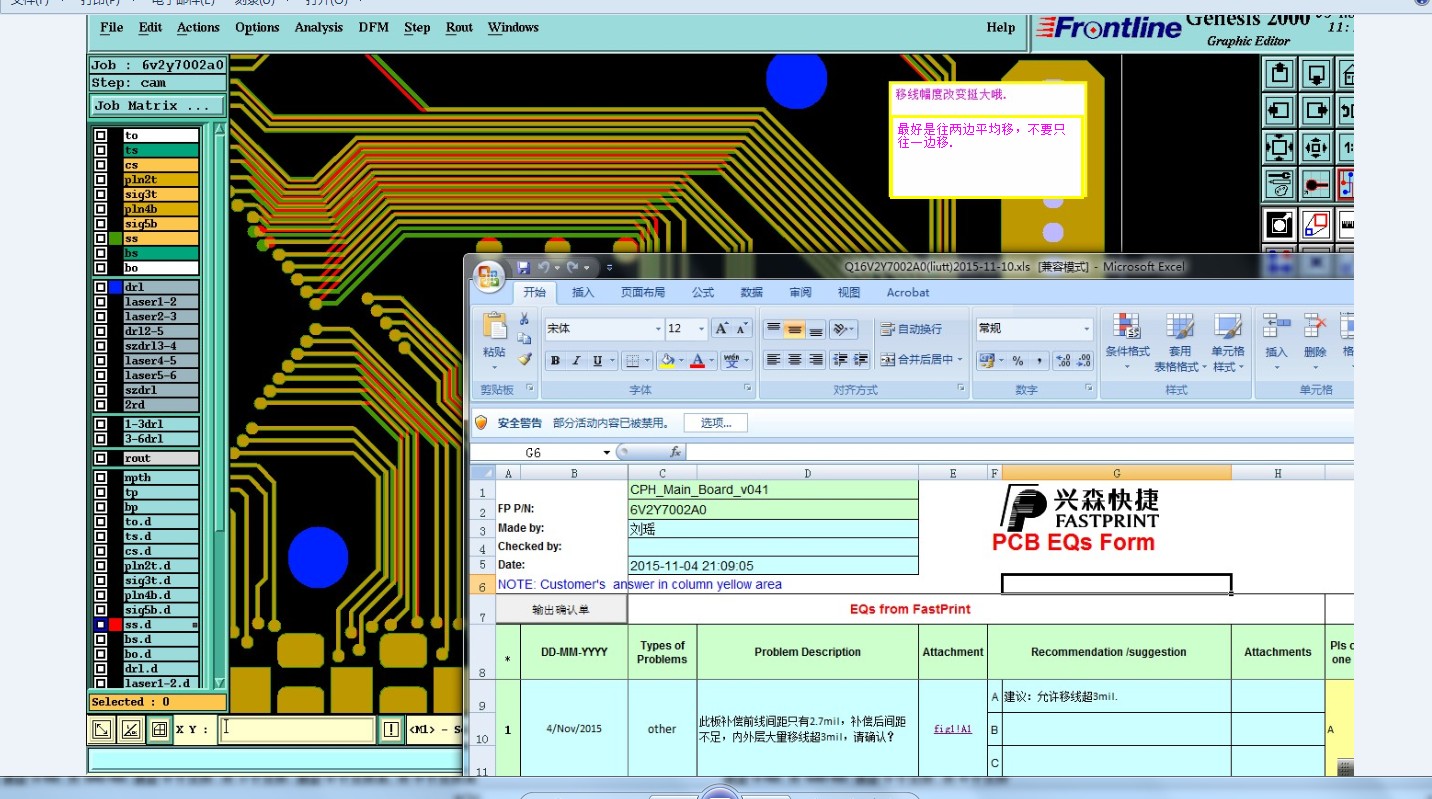Click the Bold B icon in Excel
1432x799 pixels.
click(554, 361)
